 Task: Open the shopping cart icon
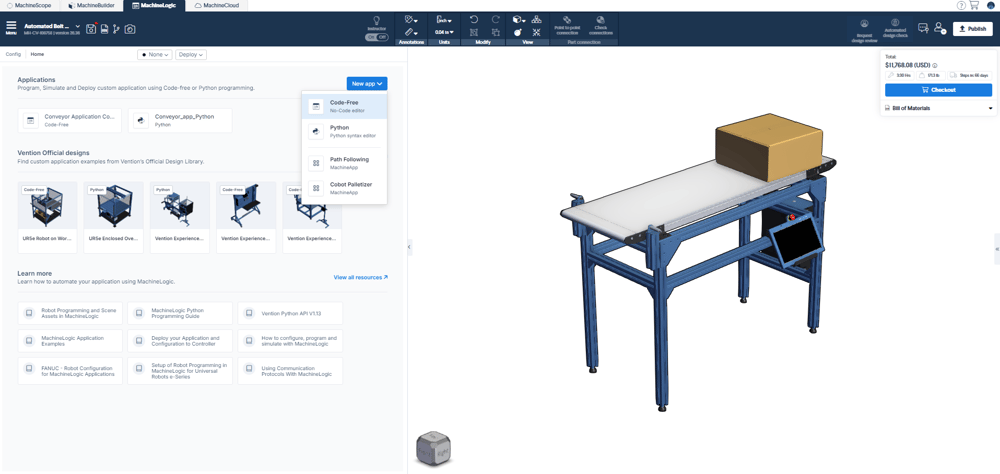[x=974, y=5]
